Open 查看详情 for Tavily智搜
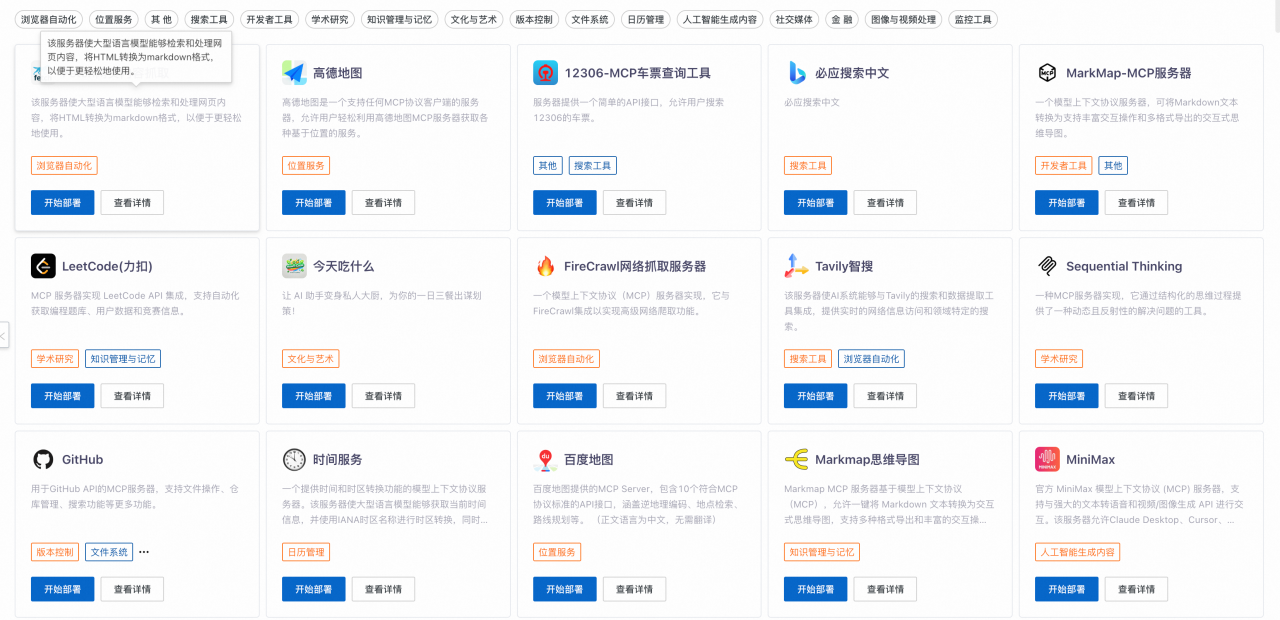The image size is (1280, 620). [885, 396]
